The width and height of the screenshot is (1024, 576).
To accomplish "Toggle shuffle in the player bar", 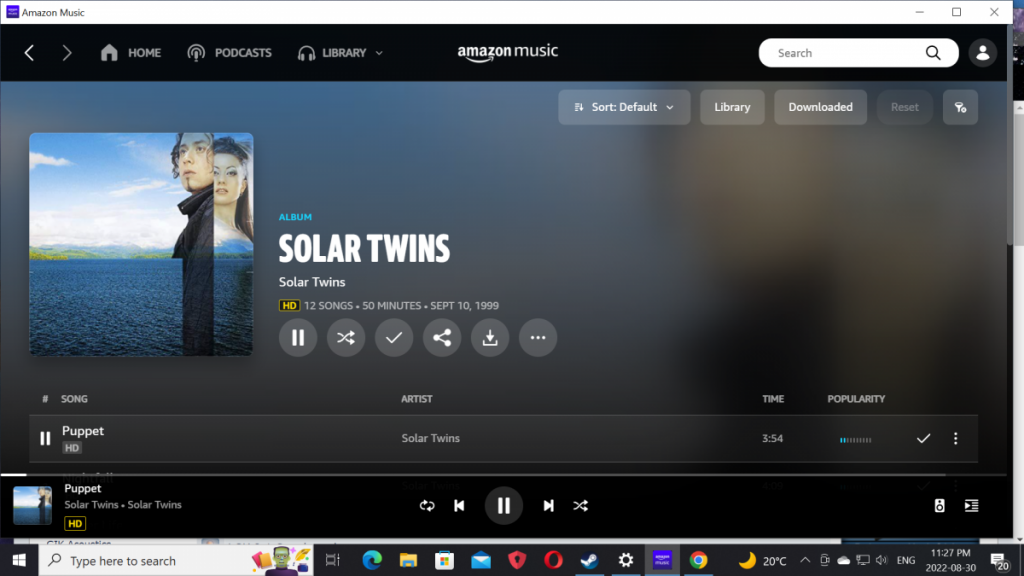I will pos(581,505).
